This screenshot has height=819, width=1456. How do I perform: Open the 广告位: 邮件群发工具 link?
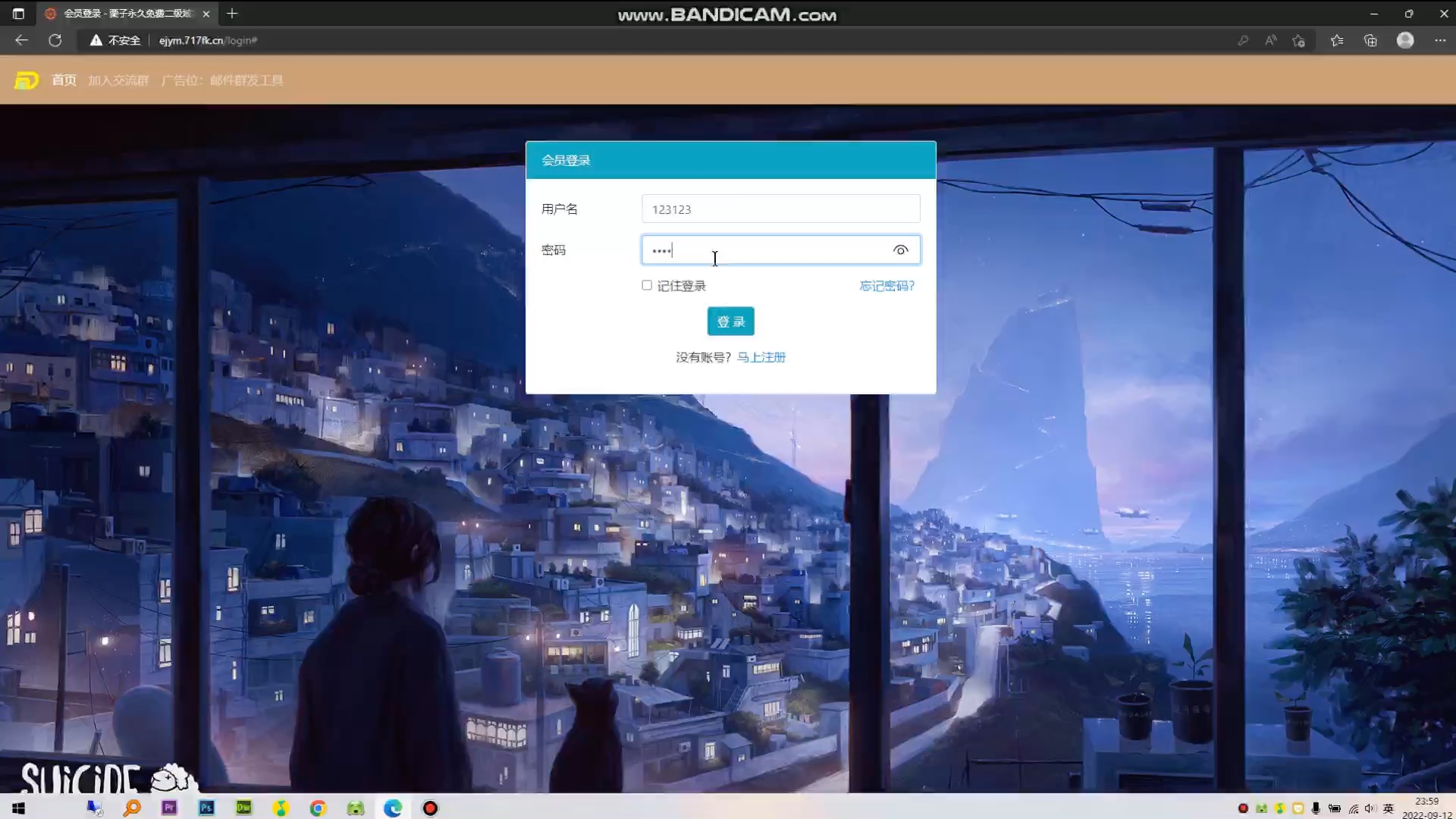[x=222, y=80]
